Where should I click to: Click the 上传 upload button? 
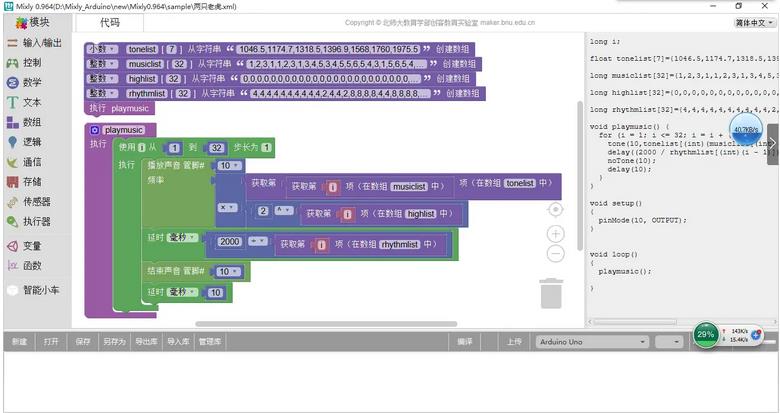pos(514,342)
